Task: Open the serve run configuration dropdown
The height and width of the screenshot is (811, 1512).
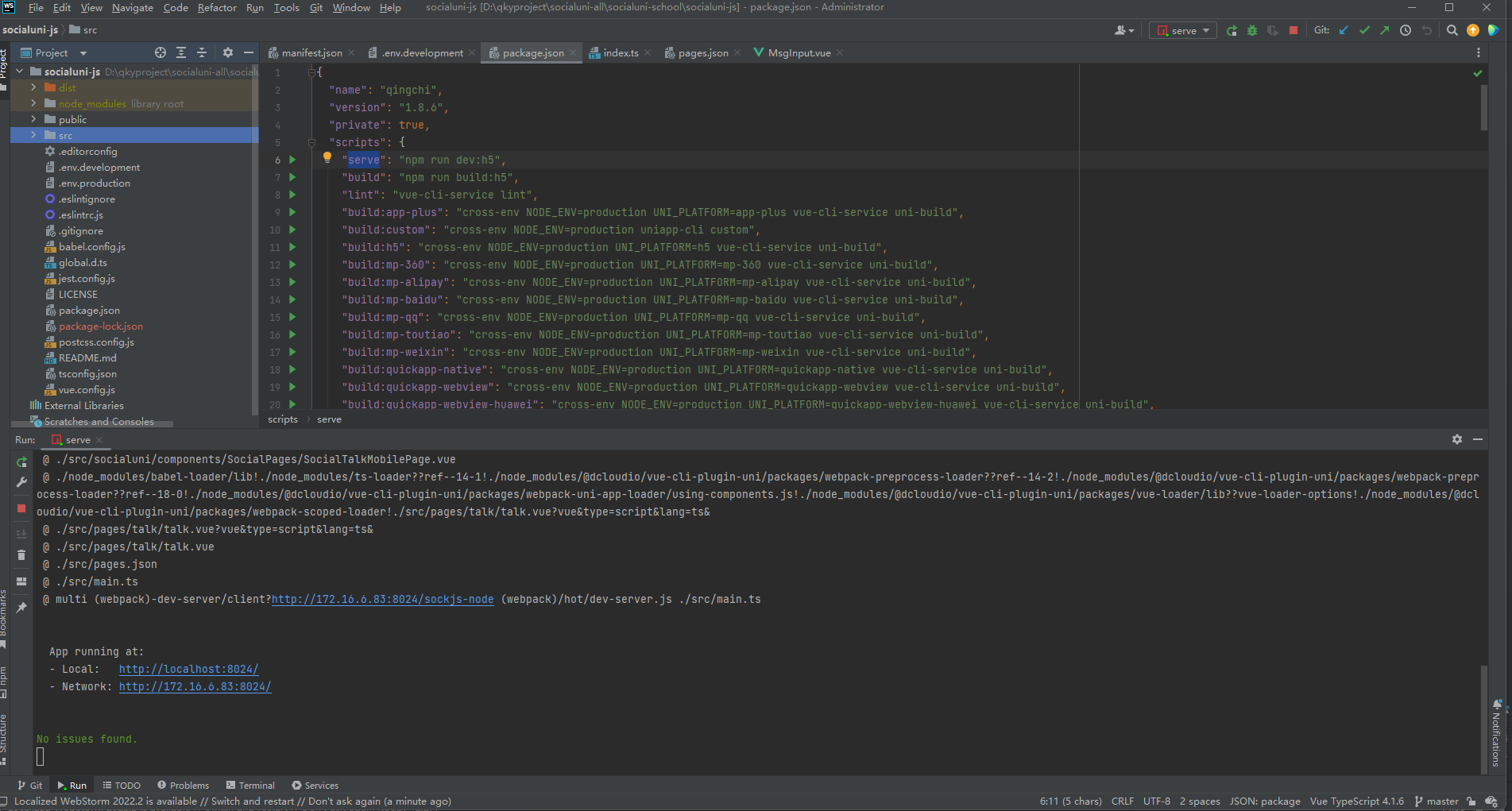Action: click(x=1183, y=30)
